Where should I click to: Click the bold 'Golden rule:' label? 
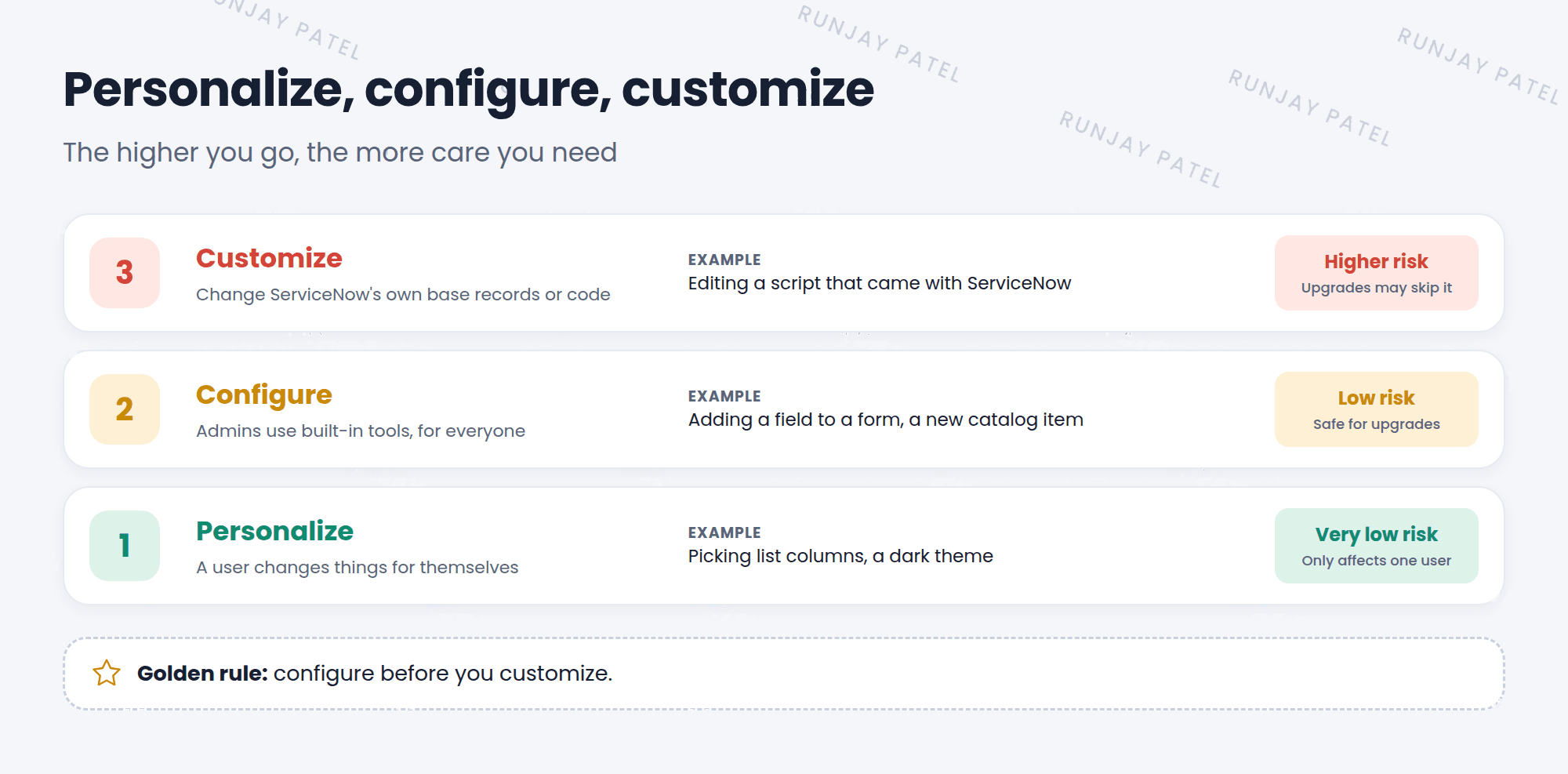[202, 674]
